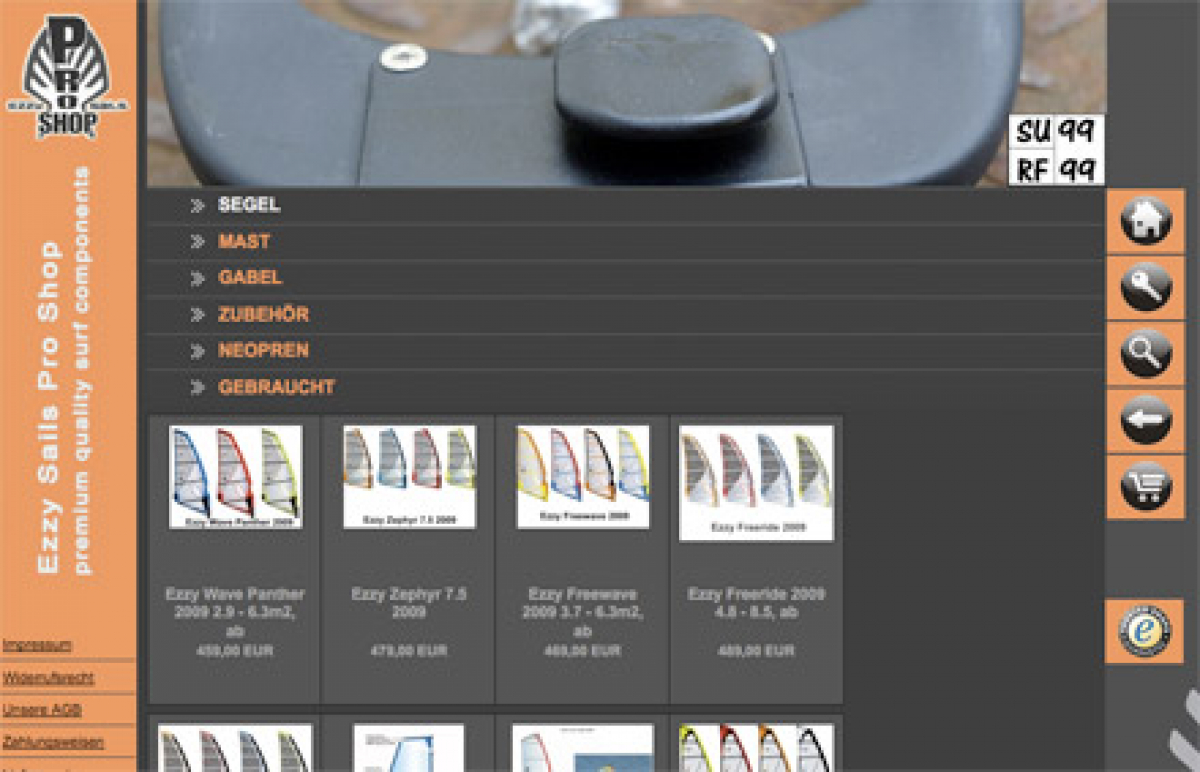Go to the home page icon
This screenshot has width=1200, height=772.
click(x=1146, y=221)
